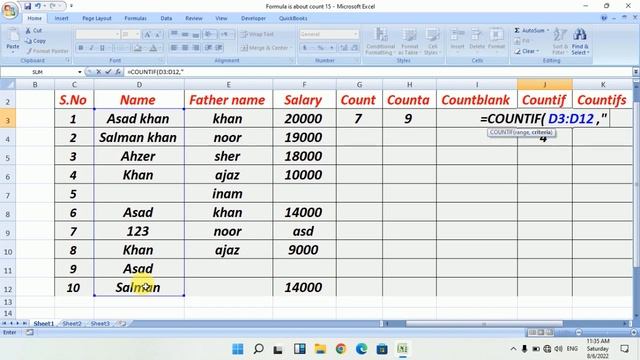Screen dimensions: 640x360
Task: Click the formula bar input text
Action: 156,72
